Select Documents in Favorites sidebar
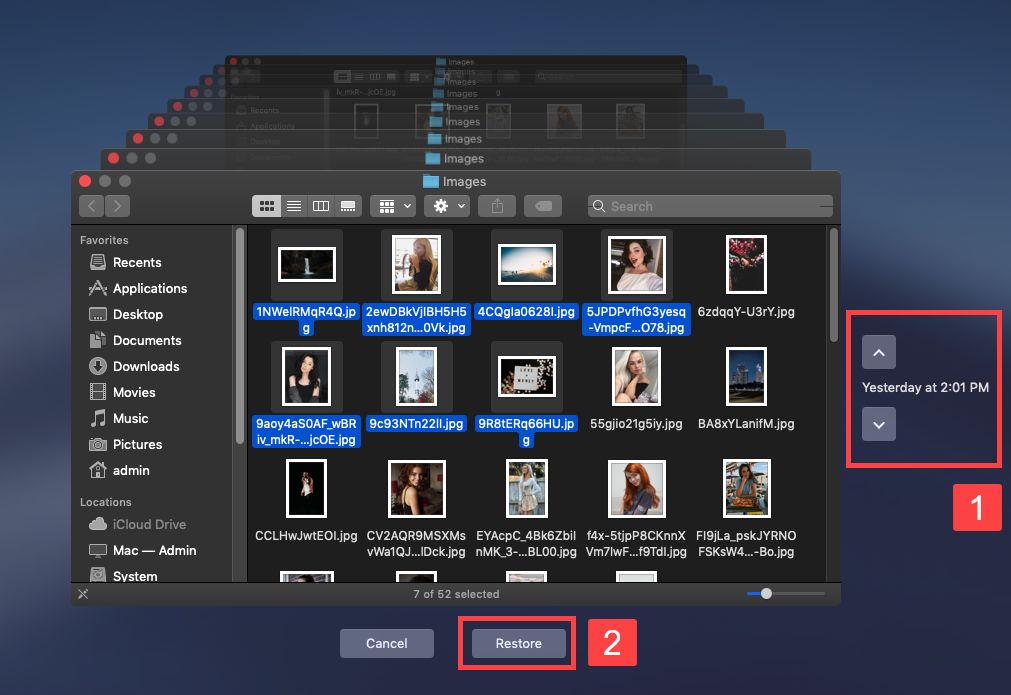The width and height of the screenshot is (1011, 695). click(x=146, y=340)
